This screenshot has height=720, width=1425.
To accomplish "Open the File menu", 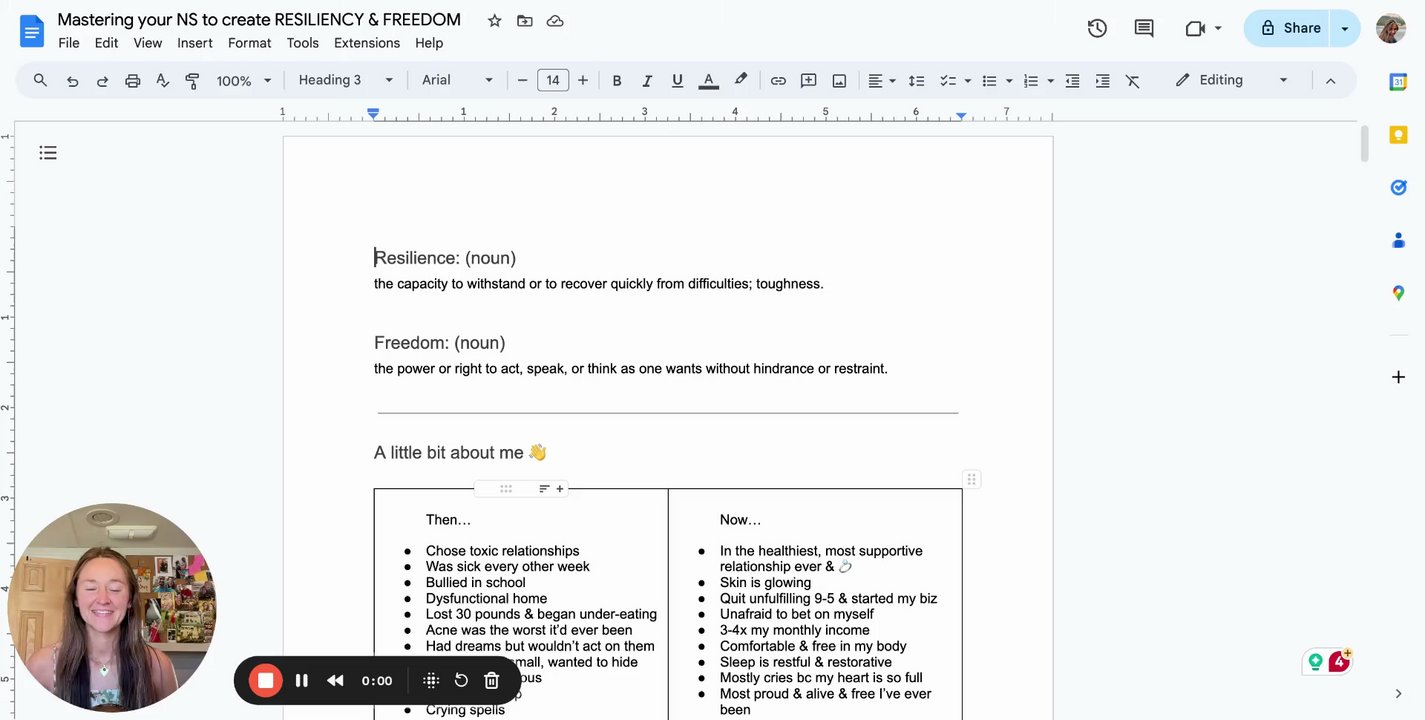I will pos(69,43).
